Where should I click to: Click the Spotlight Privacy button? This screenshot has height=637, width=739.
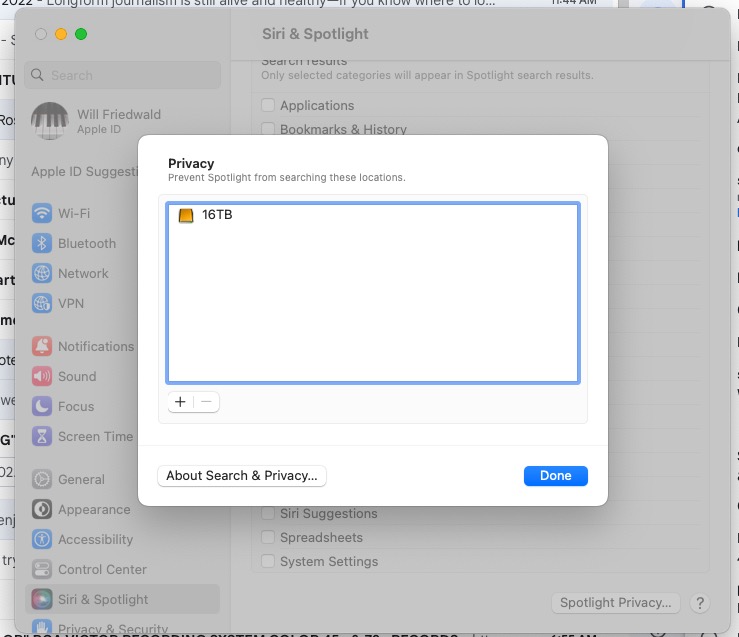[x=616, y=603]
